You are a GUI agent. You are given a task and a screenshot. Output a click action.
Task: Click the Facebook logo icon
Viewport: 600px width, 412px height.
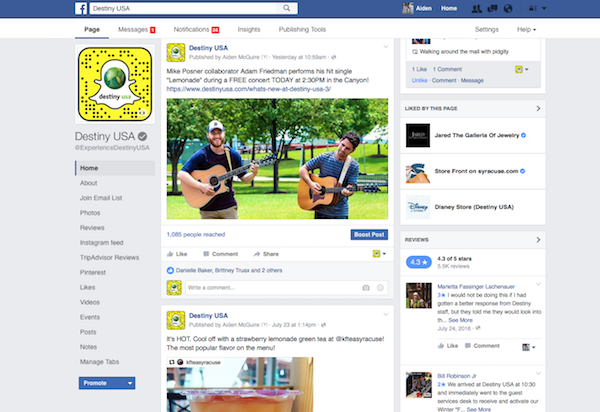pos(81,8)
